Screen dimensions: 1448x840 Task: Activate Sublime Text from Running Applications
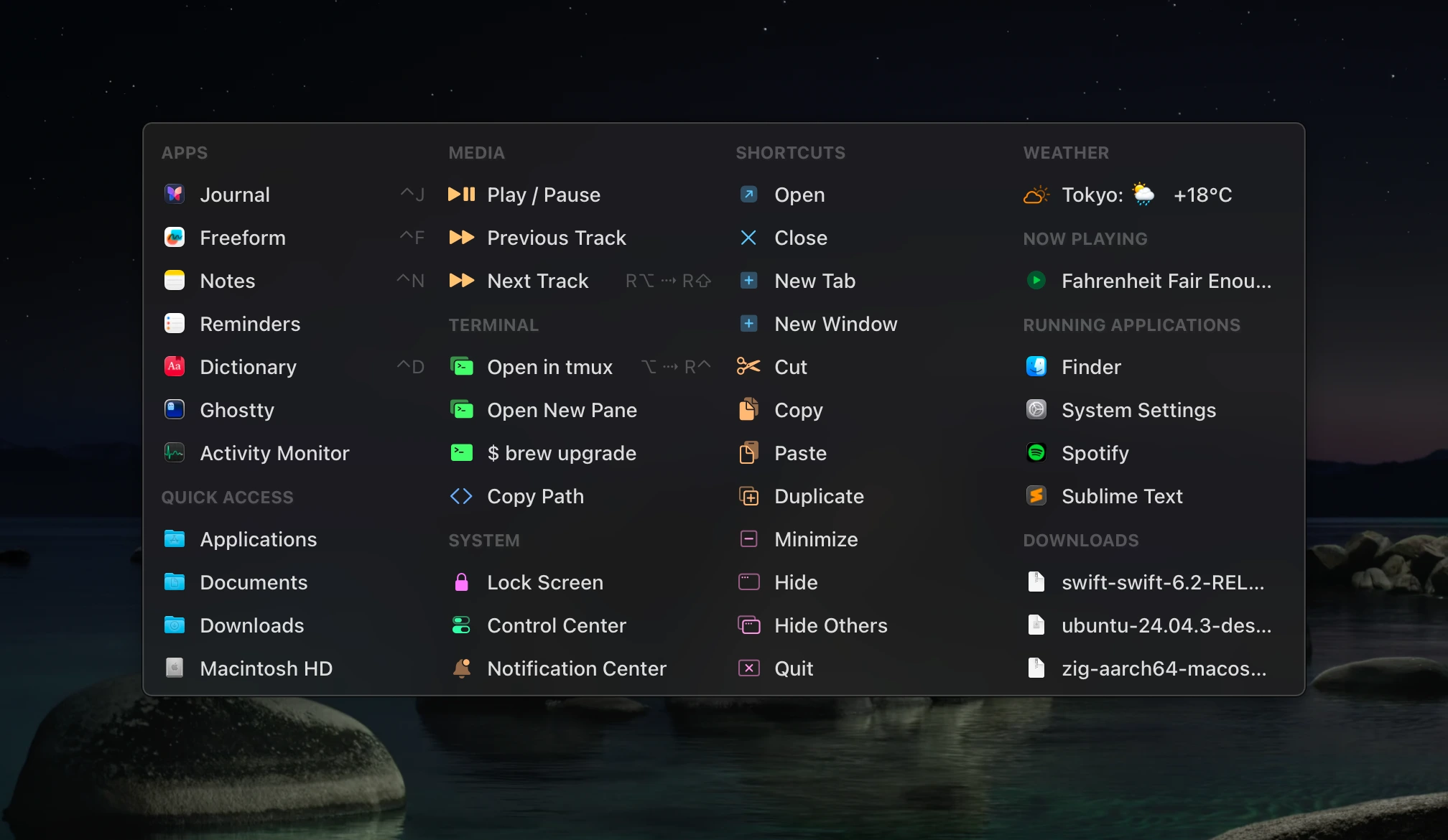point(1122,496)
